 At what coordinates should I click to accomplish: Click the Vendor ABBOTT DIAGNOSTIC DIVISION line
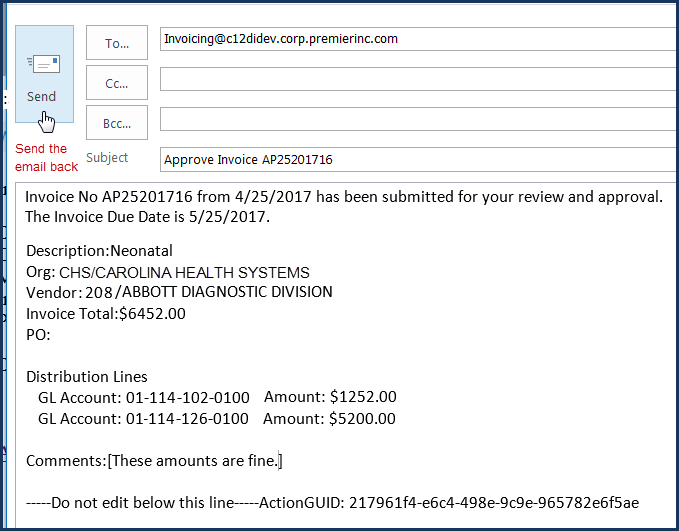pos(179,292)
